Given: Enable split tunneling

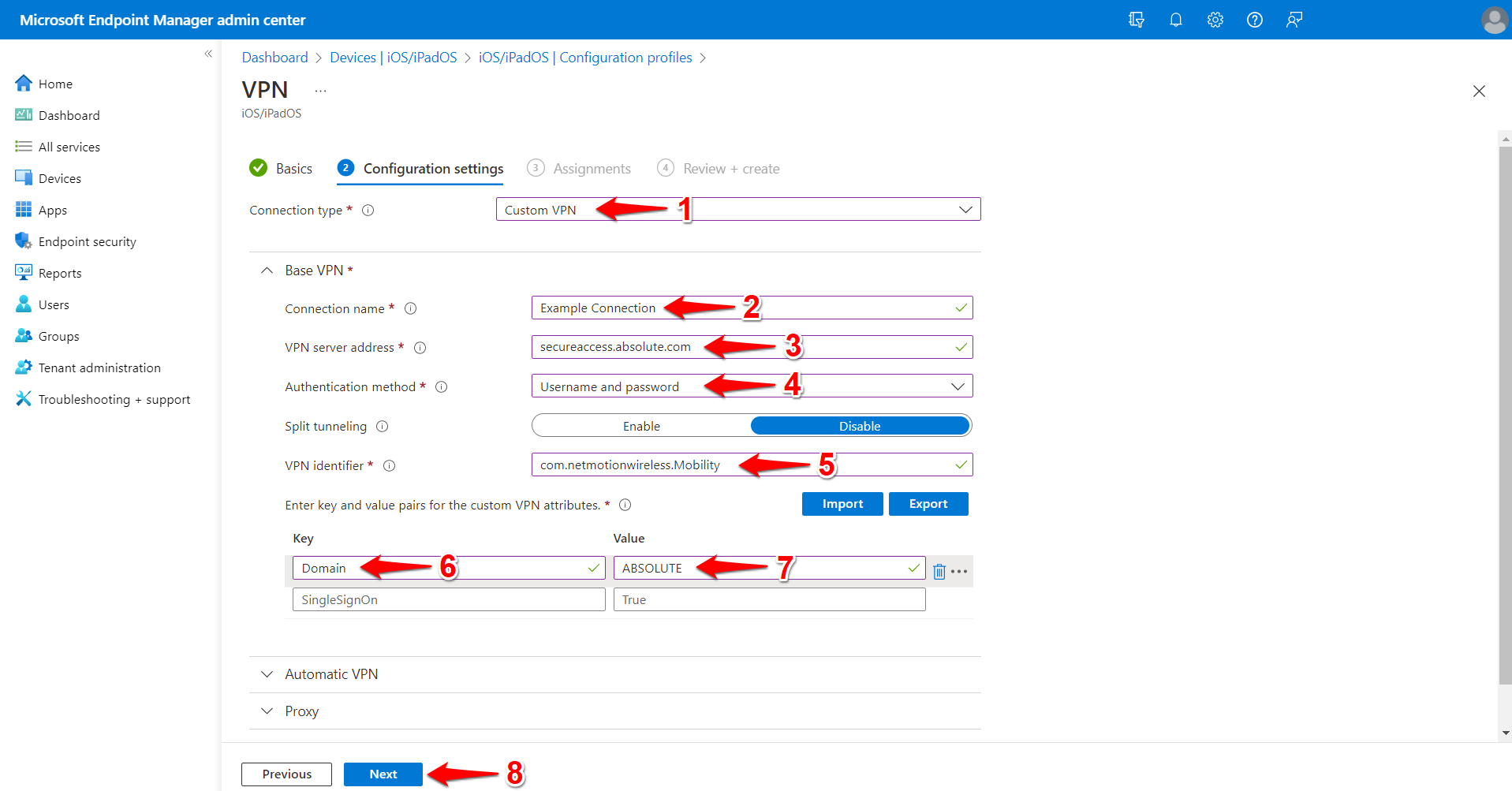Looking at the screenshot, I should click(x=641, y=426).
